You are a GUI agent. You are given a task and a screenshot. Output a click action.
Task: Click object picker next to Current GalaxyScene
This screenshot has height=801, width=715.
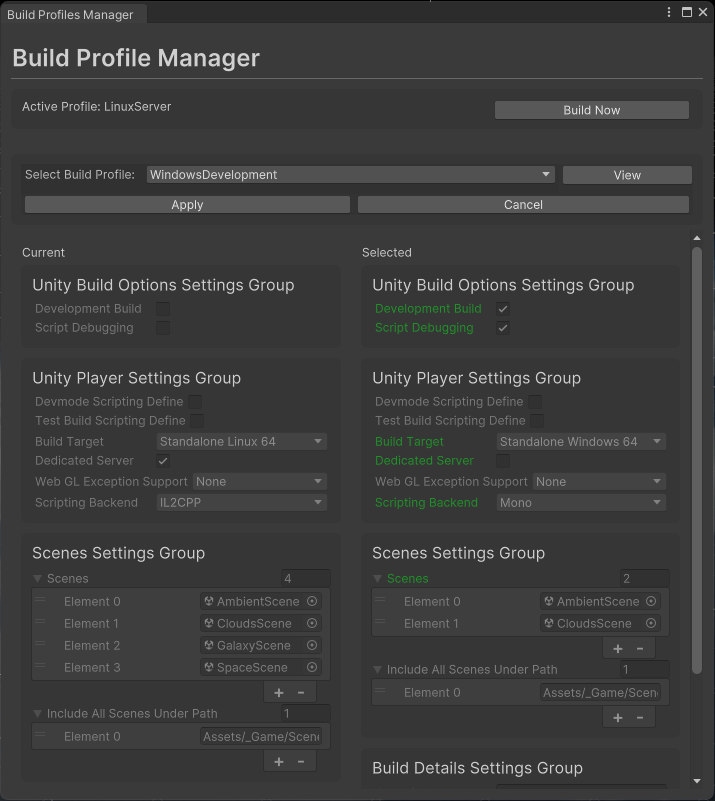(x=312, y=645)
